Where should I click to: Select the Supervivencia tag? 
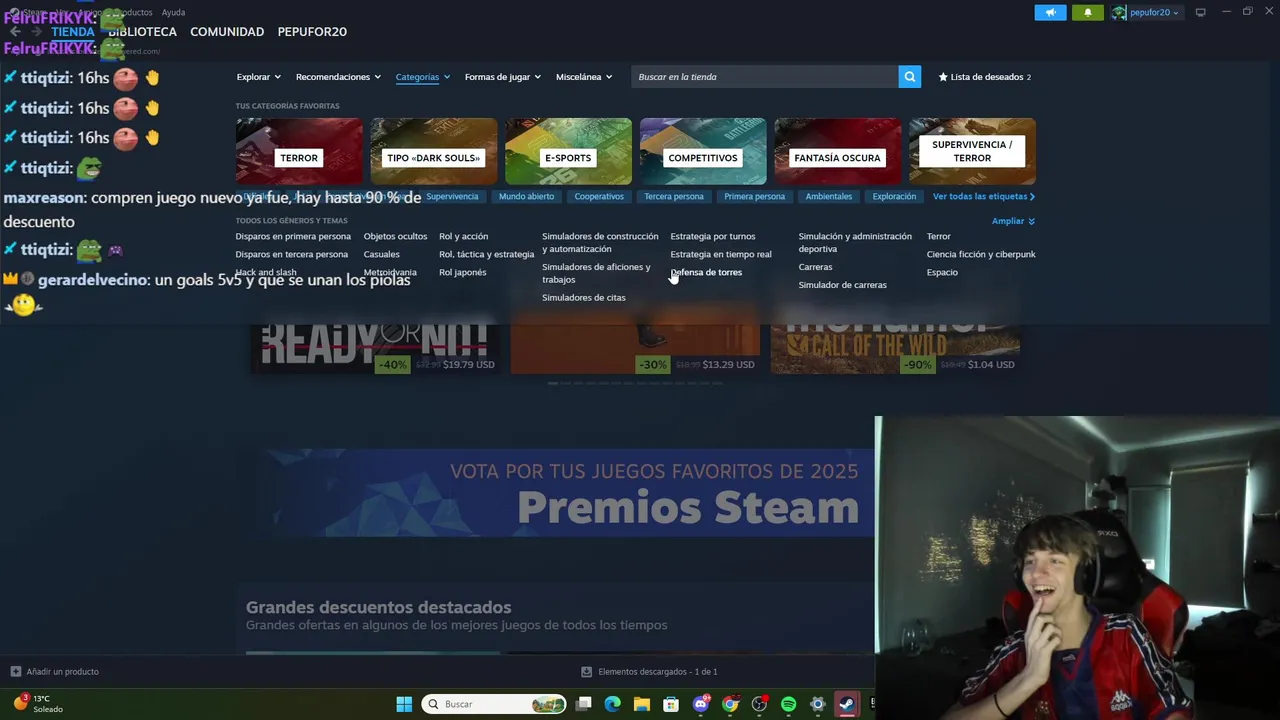(452, 197)
